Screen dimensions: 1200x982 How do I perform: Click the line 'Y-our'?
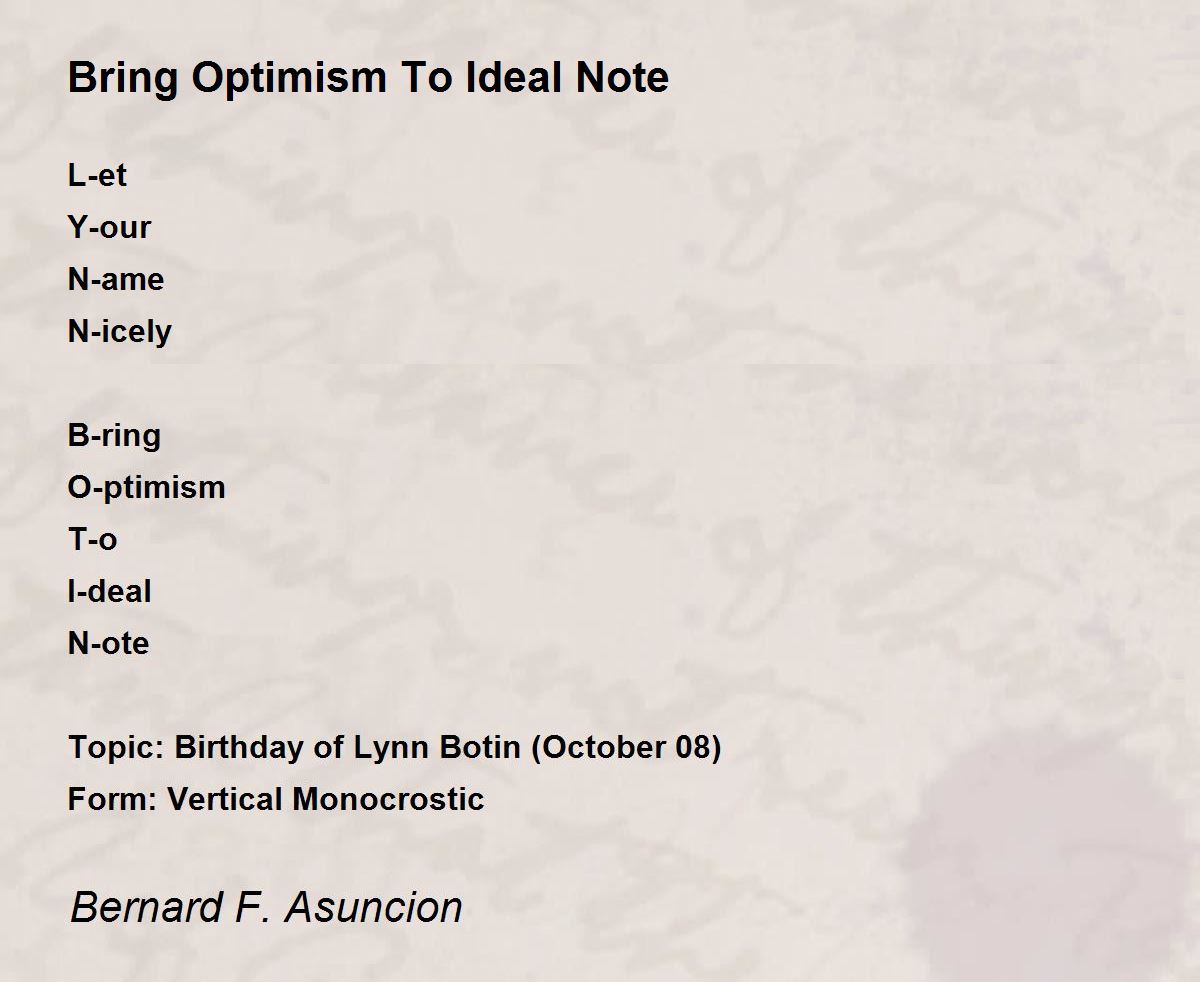coord(109,227)
